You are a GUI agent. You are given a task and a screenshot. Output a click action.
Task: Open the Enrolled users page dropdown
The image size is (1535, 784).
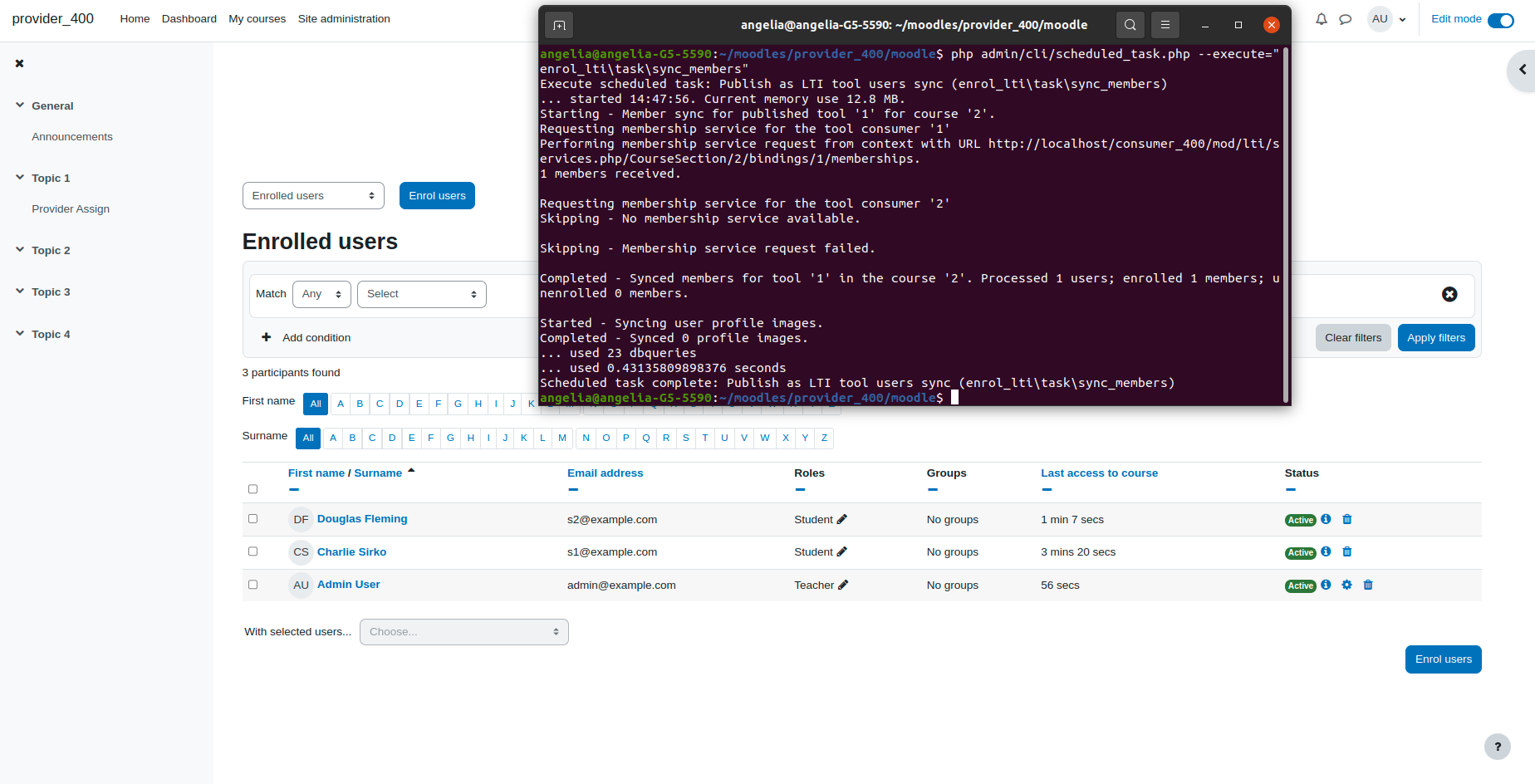click(313, 196)
